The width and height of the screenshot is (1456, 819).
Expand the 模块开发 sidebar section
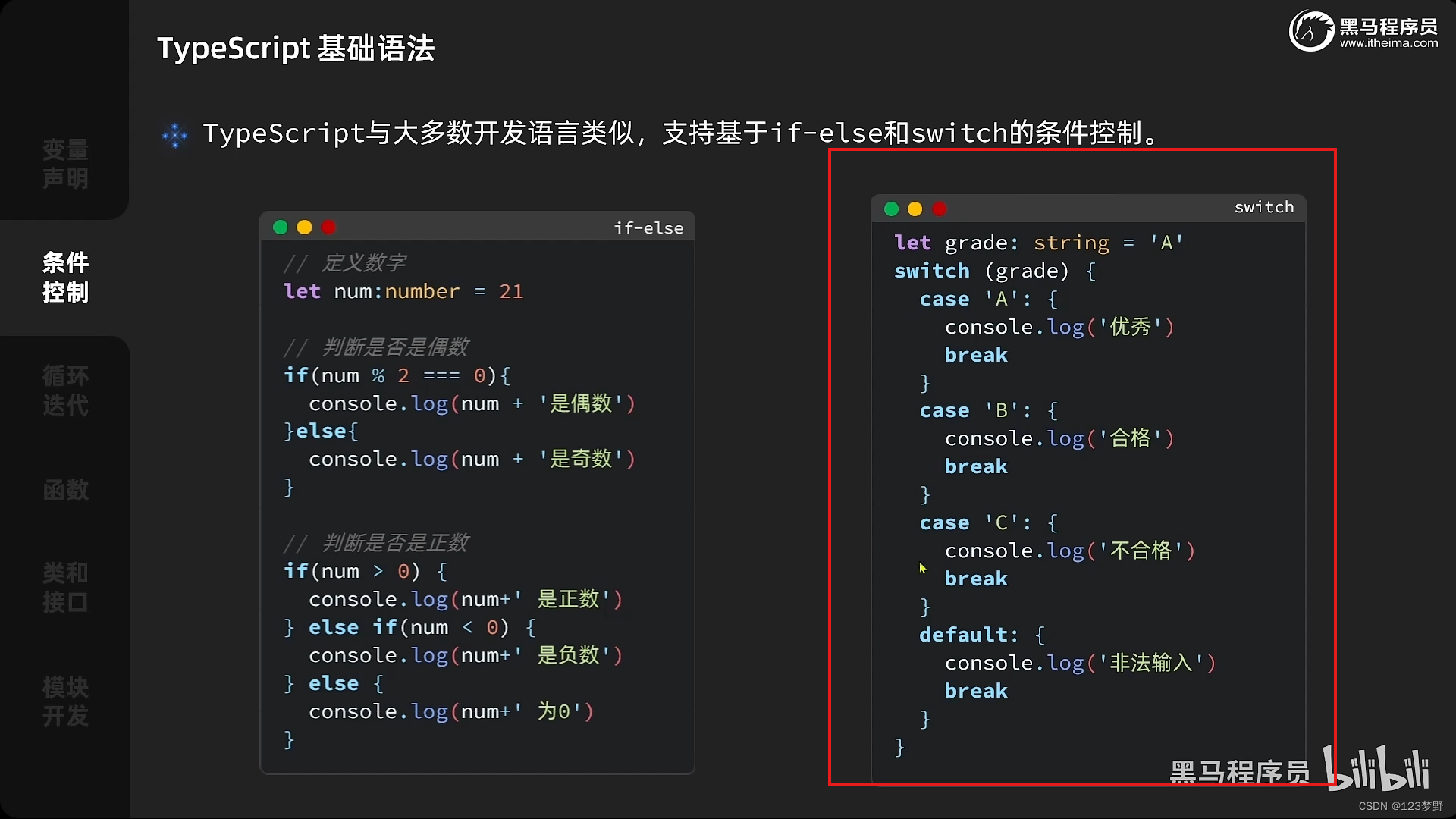click(x=64, y=702)
